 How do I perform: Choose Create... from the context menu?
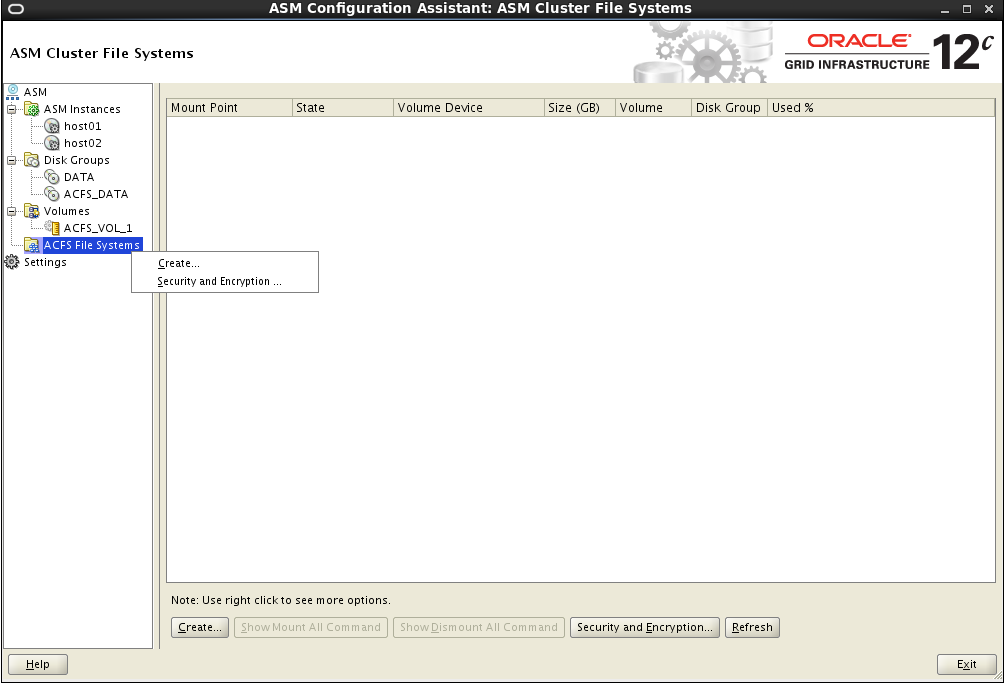point(225,263)
